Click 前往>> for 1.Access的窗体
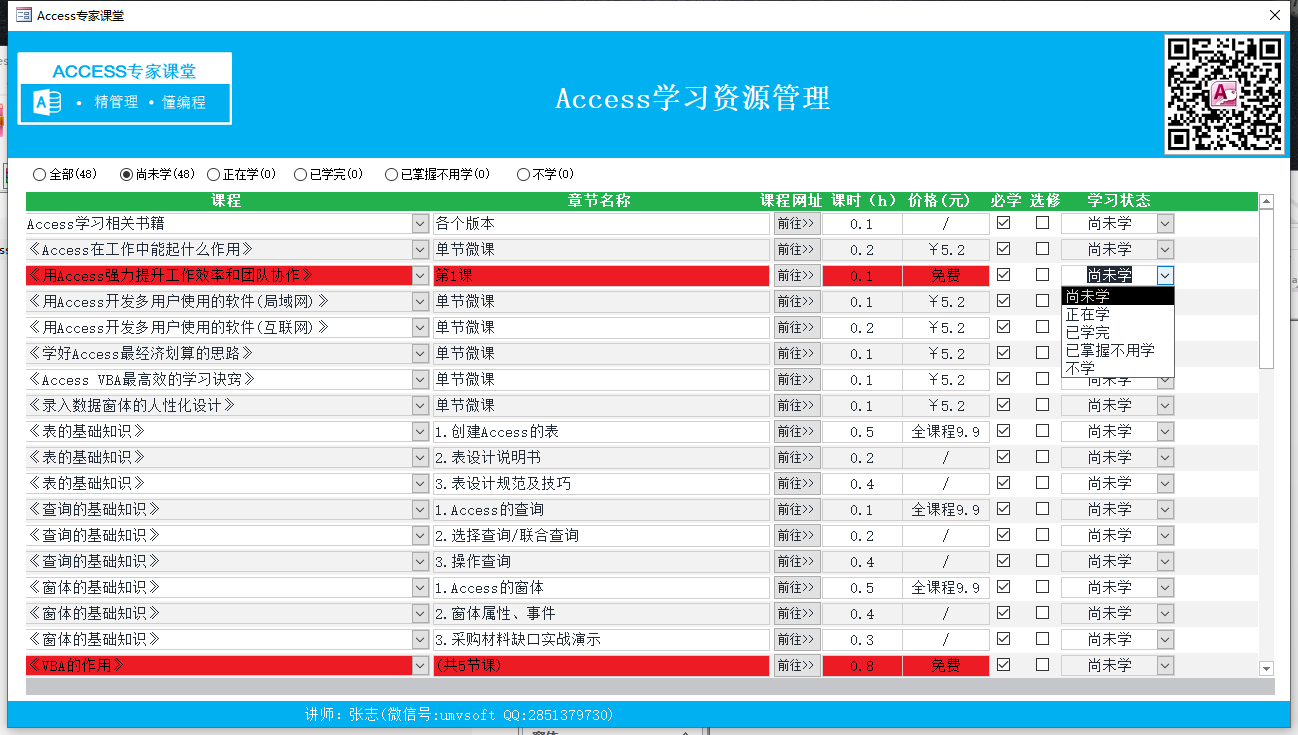 797,588
